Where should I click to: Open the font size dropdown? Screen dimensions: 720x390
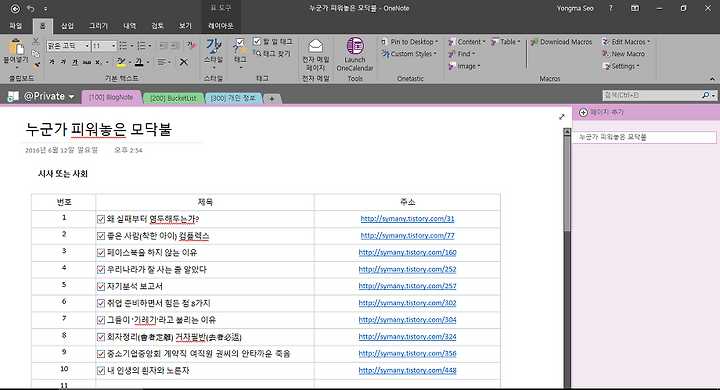(113, 46)
